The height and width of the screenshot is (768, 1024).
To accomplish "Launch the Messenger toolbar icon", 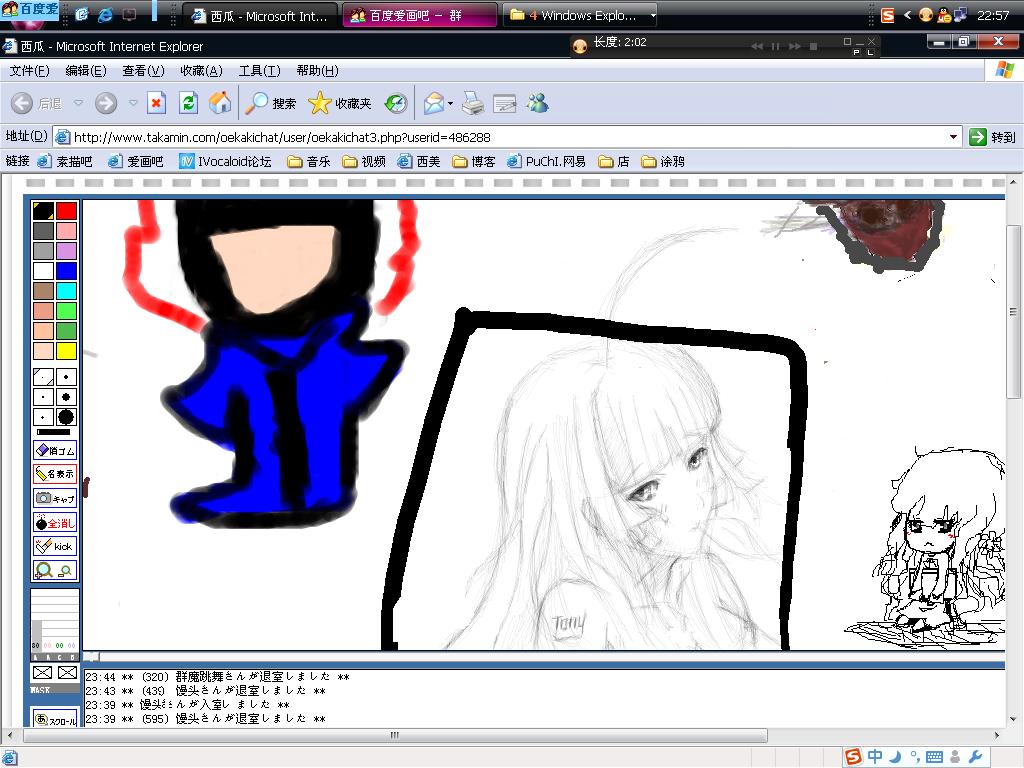I will pyautogui.click(x=537, y=103).
